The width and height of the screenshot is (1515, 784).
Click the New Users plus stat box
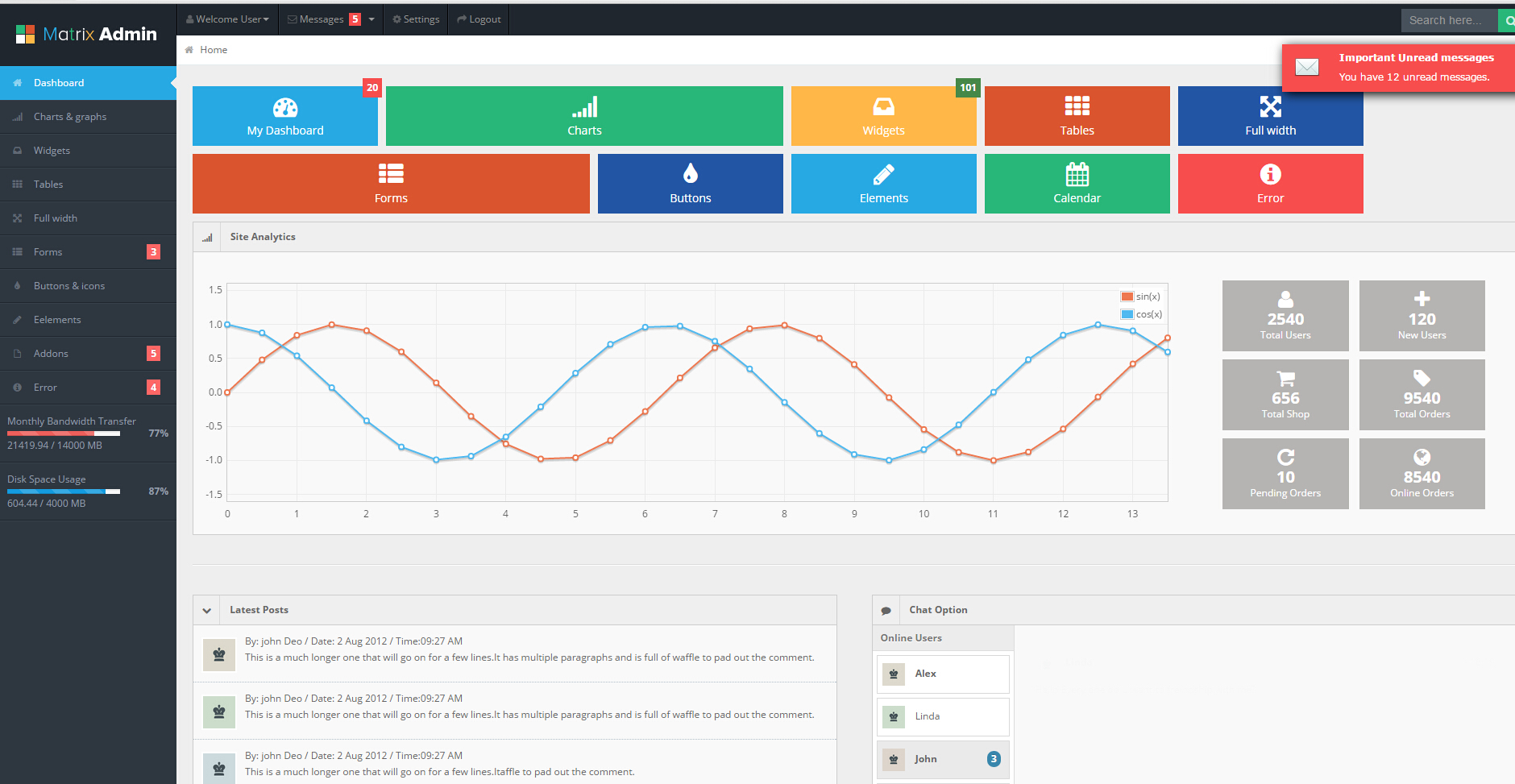(x=1422, y=316)
